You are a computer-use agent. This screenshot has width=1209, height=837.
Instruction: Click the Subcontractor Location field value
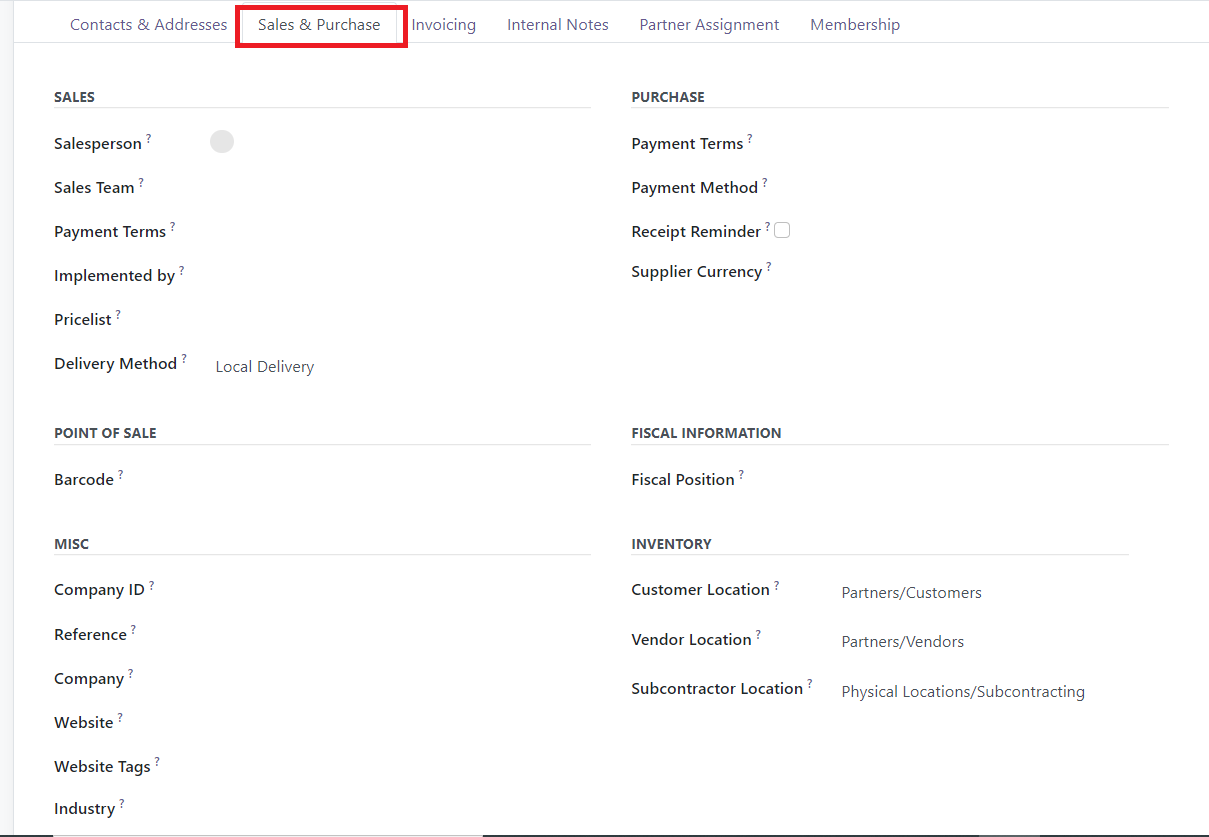point(962,692)
